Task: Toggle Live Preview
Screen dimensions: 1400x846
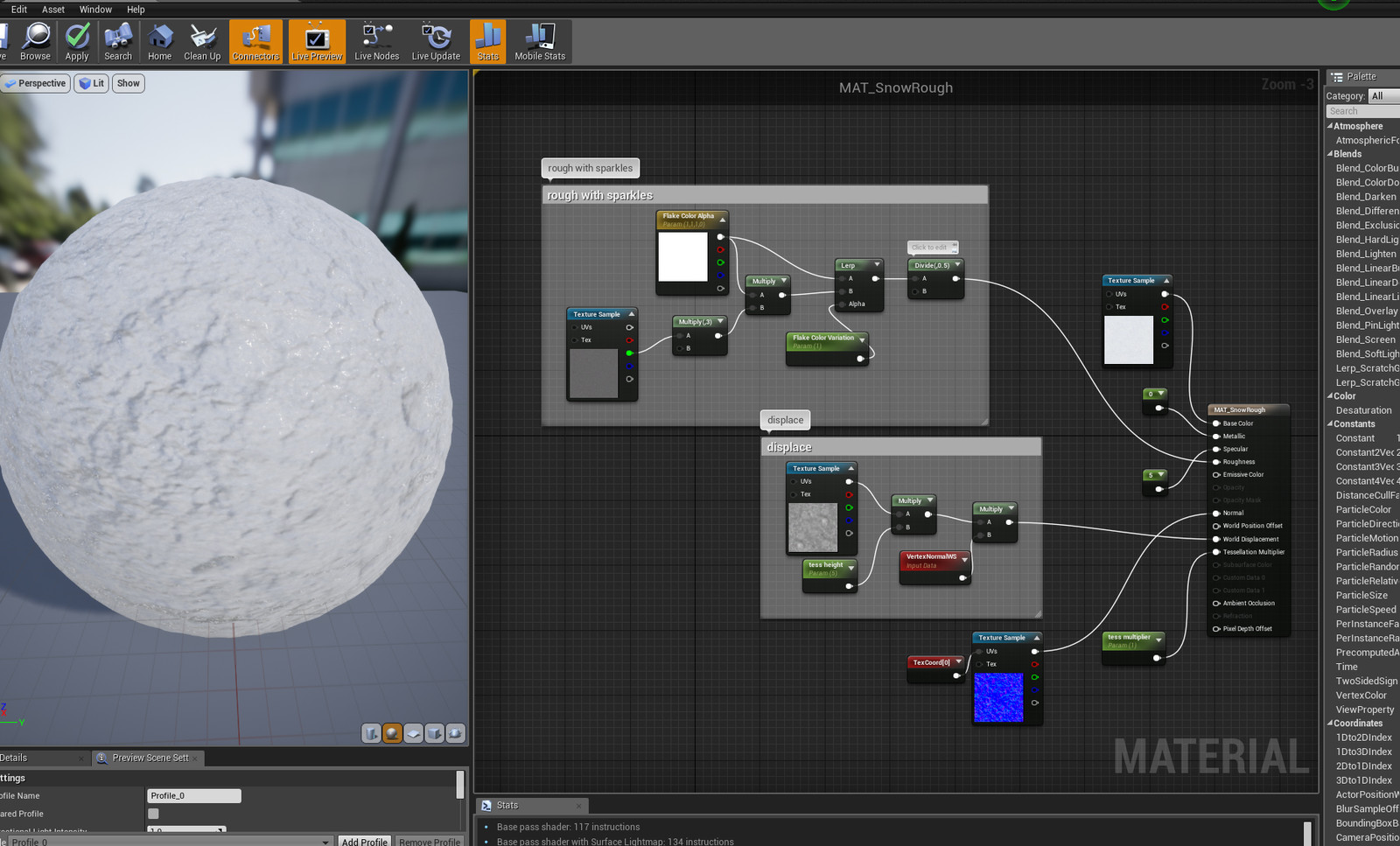Action: (317, 42)
